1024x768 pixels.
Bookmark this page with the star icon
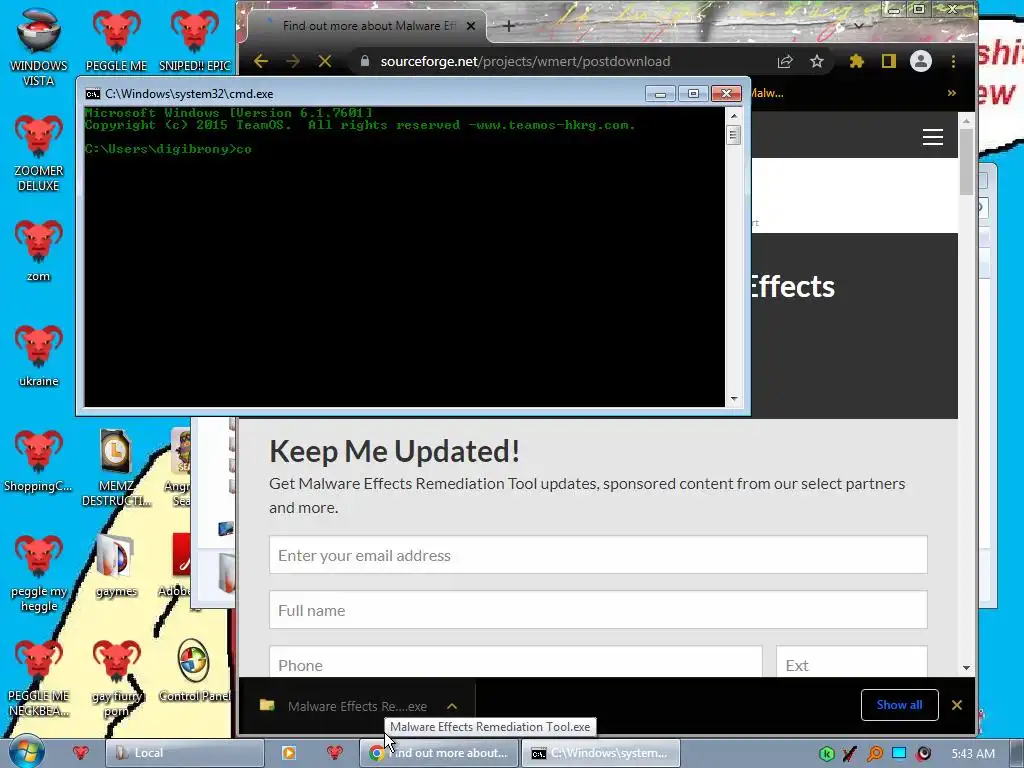tap(816, 61)
